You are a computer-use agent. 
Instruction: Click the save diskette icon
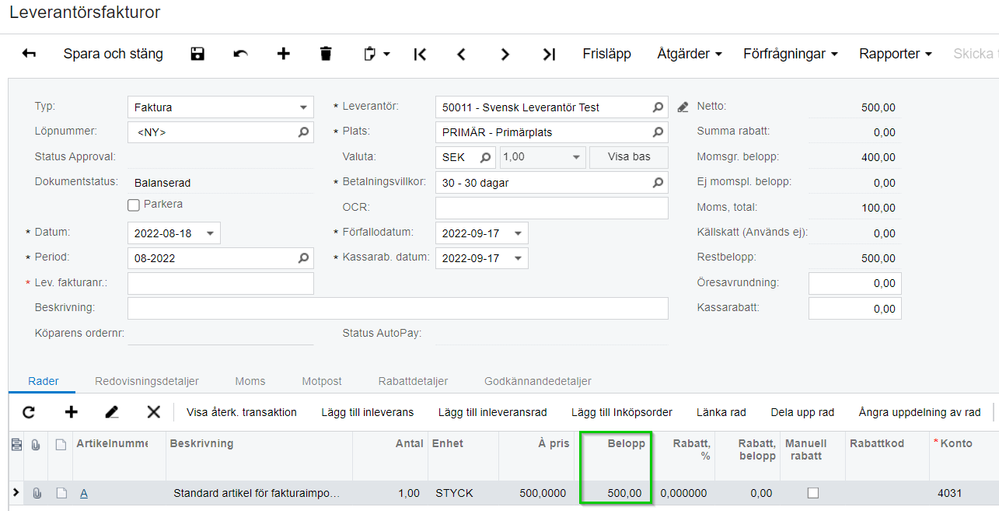coord(198,54)
